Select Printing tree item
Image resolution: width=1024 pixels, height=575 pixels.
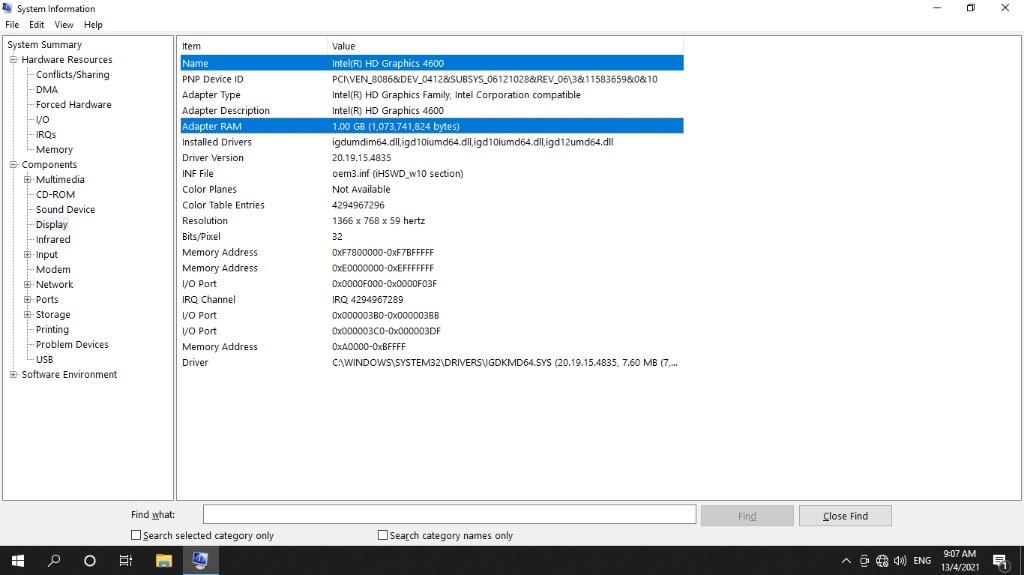pyautogui.click(x=52, y=330)
